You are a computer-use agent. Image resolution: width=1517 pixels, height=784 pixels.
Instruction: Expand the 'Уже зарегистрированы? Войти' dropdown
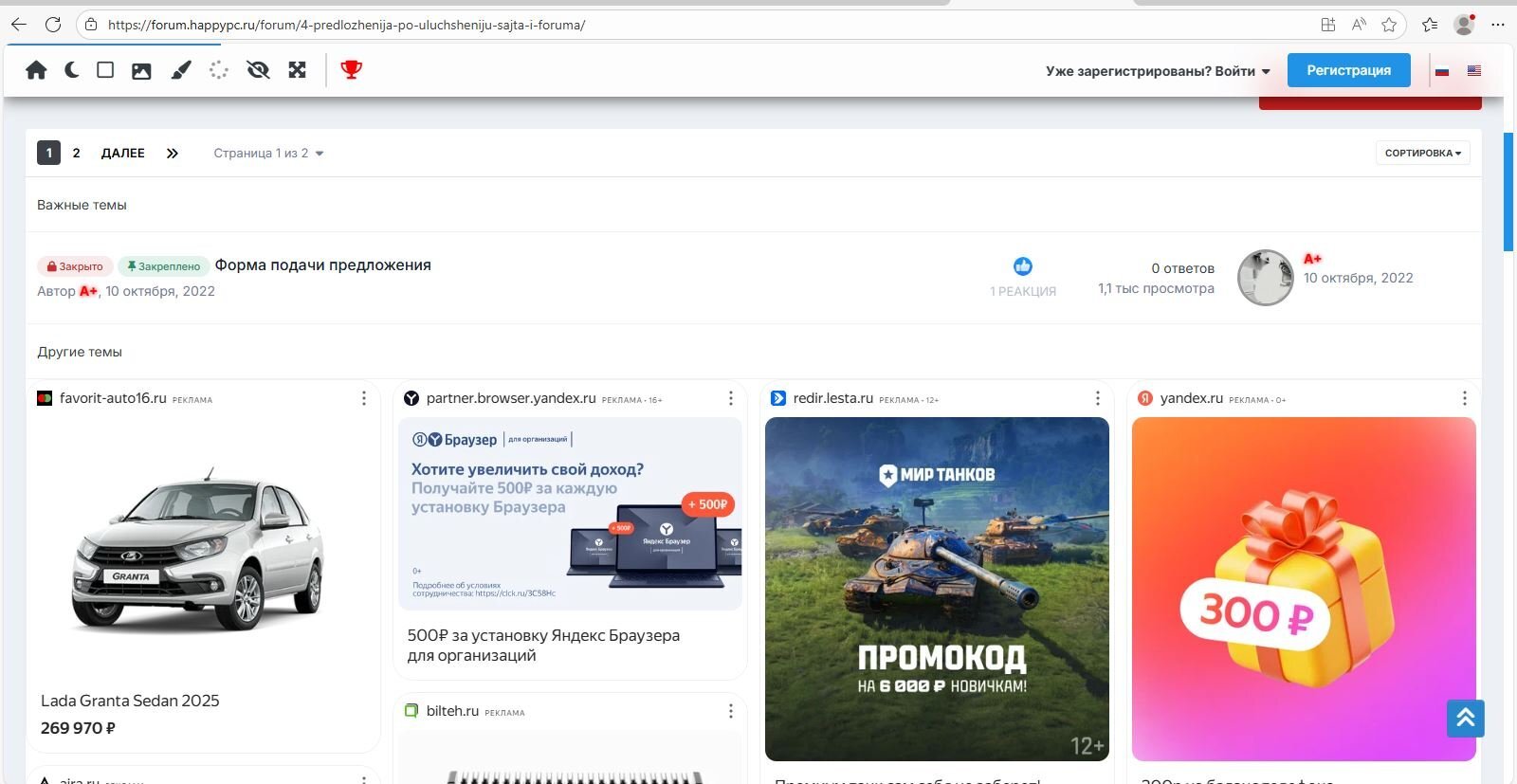pyautogui.click(x=1157, y=71)
